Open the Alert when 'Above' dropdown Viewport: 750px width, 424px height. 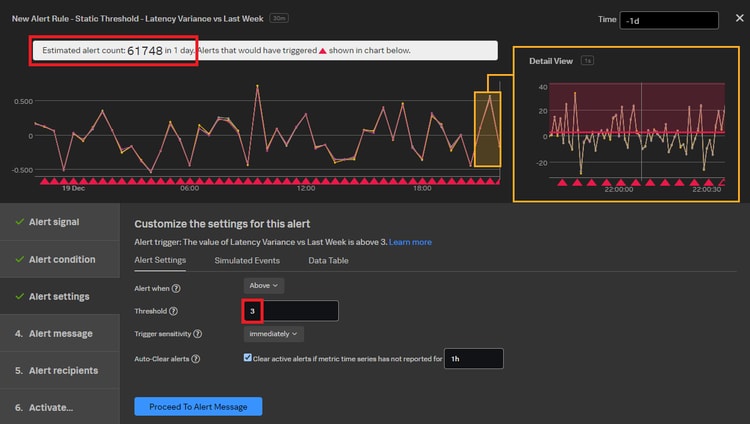click(x=264, y=286)
